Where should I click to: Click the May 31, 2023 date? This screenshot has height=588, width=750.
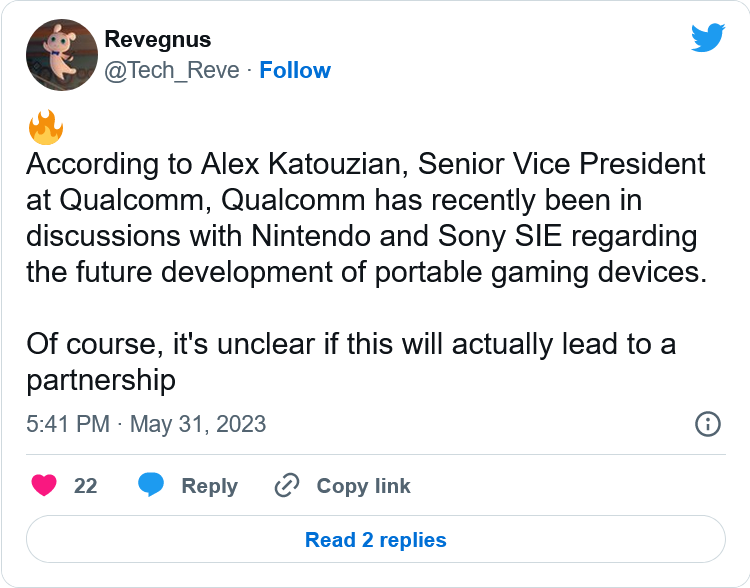click(198, 423)
